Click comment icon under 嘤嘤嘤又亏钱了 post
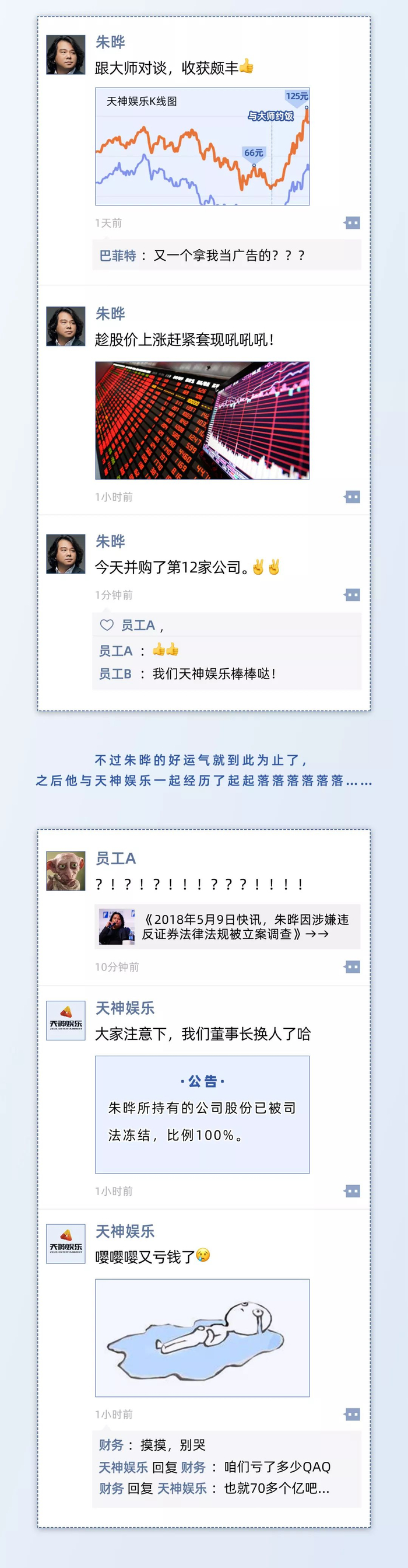 pos(352,1414)
